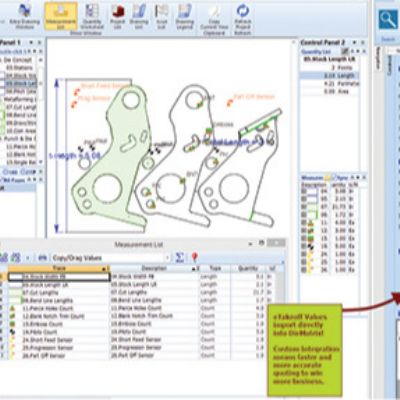Image resolution: width=400 pixels, height=400 pixels.
Task: Click the binoculars find icon in Measurement List toolbar
Action: (42, 258)
